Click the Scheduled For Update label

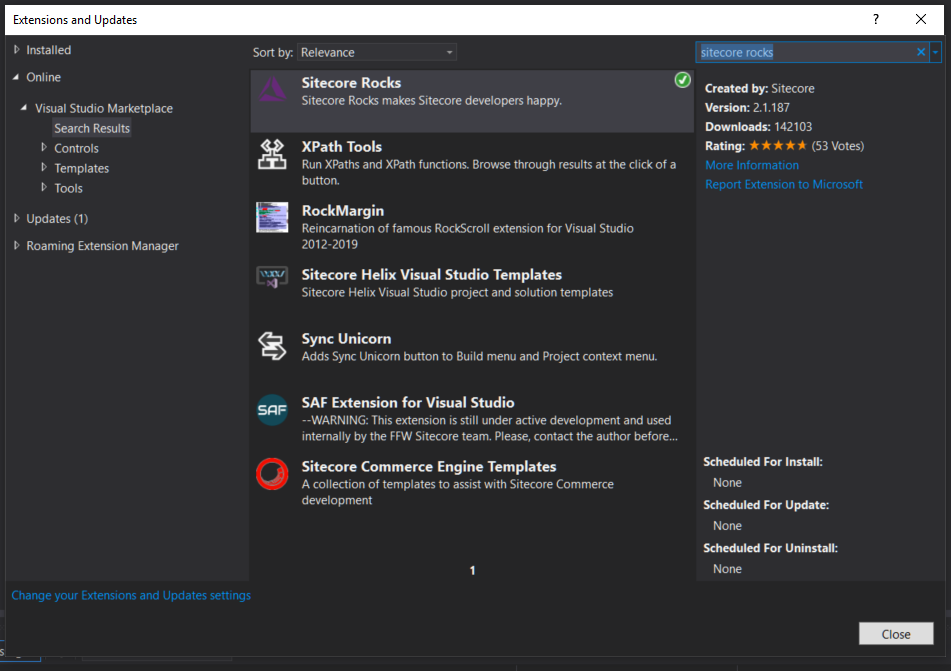click(765, 505)
